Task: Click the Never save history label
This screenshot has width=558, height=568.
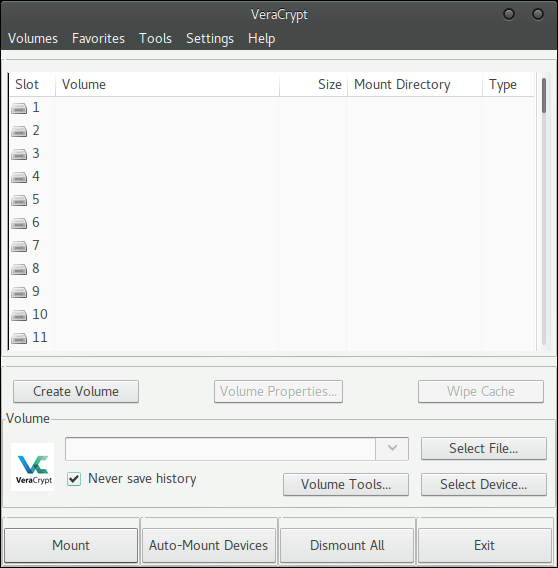Action: tap(142, 479)
